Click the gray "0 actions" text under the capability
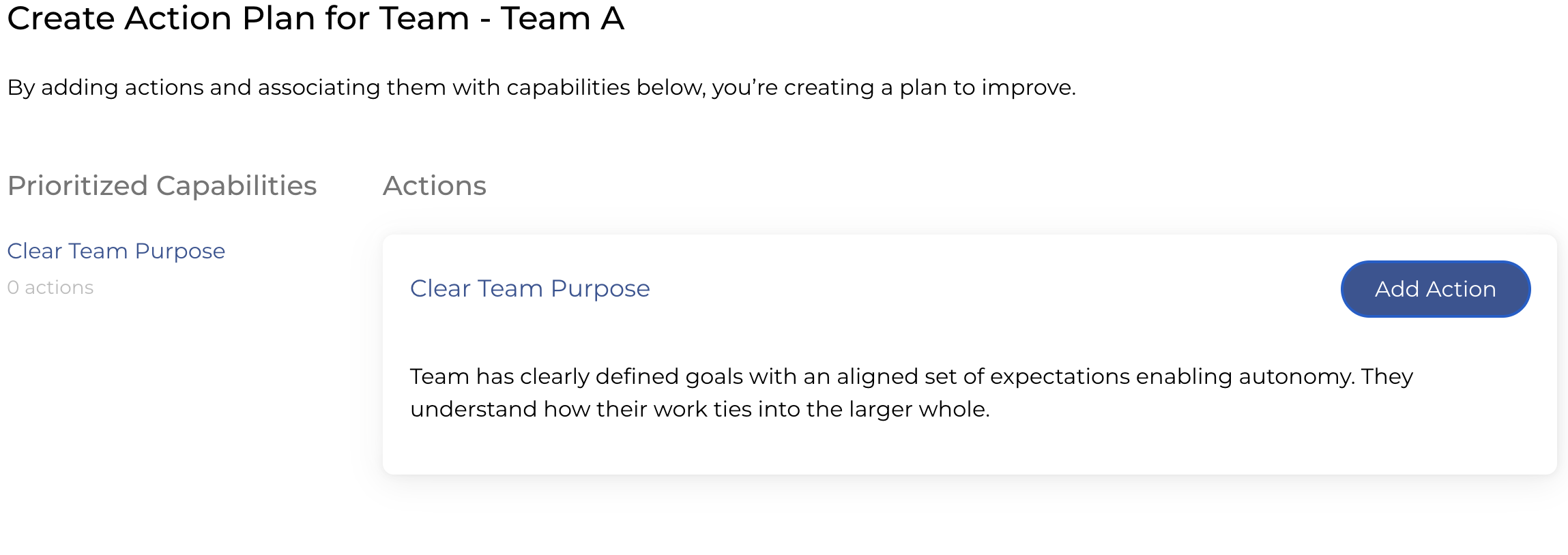1568x555 pixels. point(50,288)
